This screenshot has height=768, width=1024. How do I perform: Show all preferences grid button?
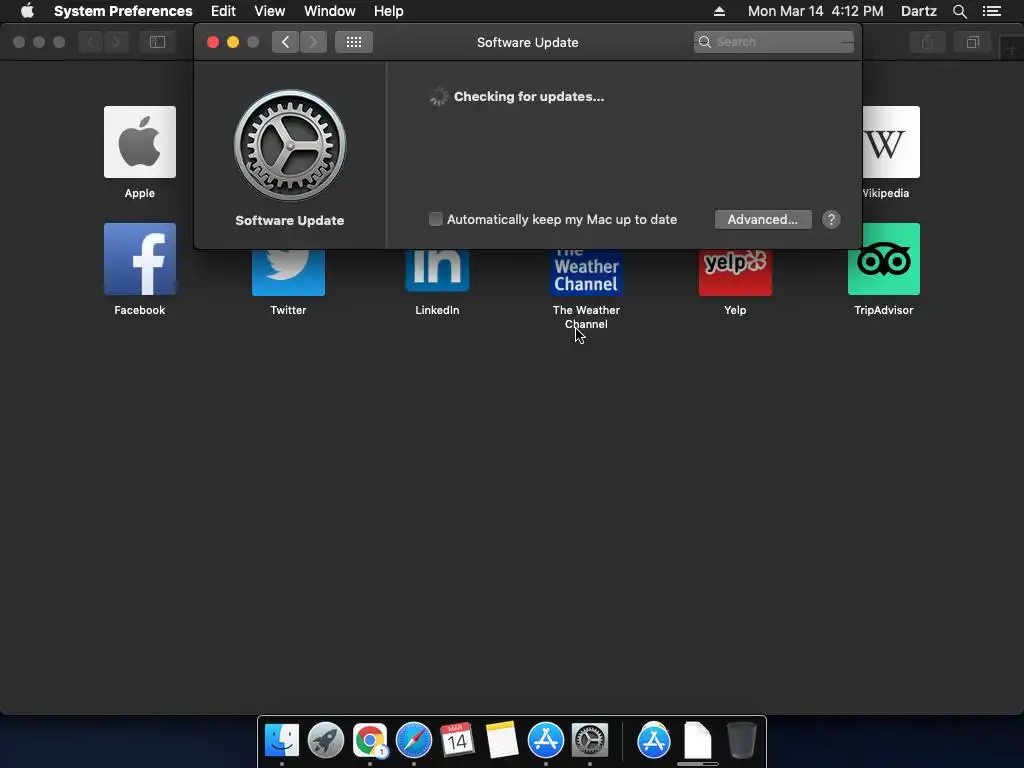tap(354, 42)
